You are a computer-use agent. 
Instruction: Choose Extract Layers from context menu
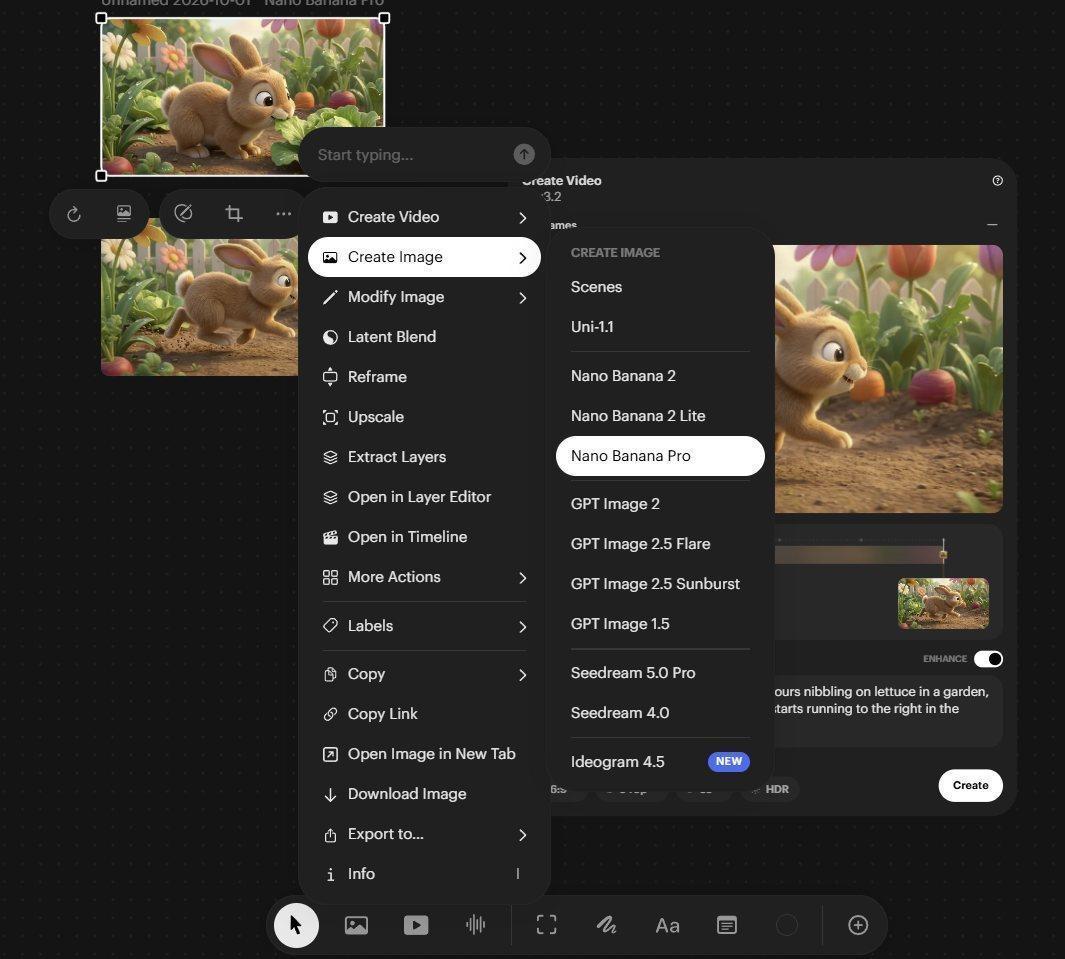(425, 457)
